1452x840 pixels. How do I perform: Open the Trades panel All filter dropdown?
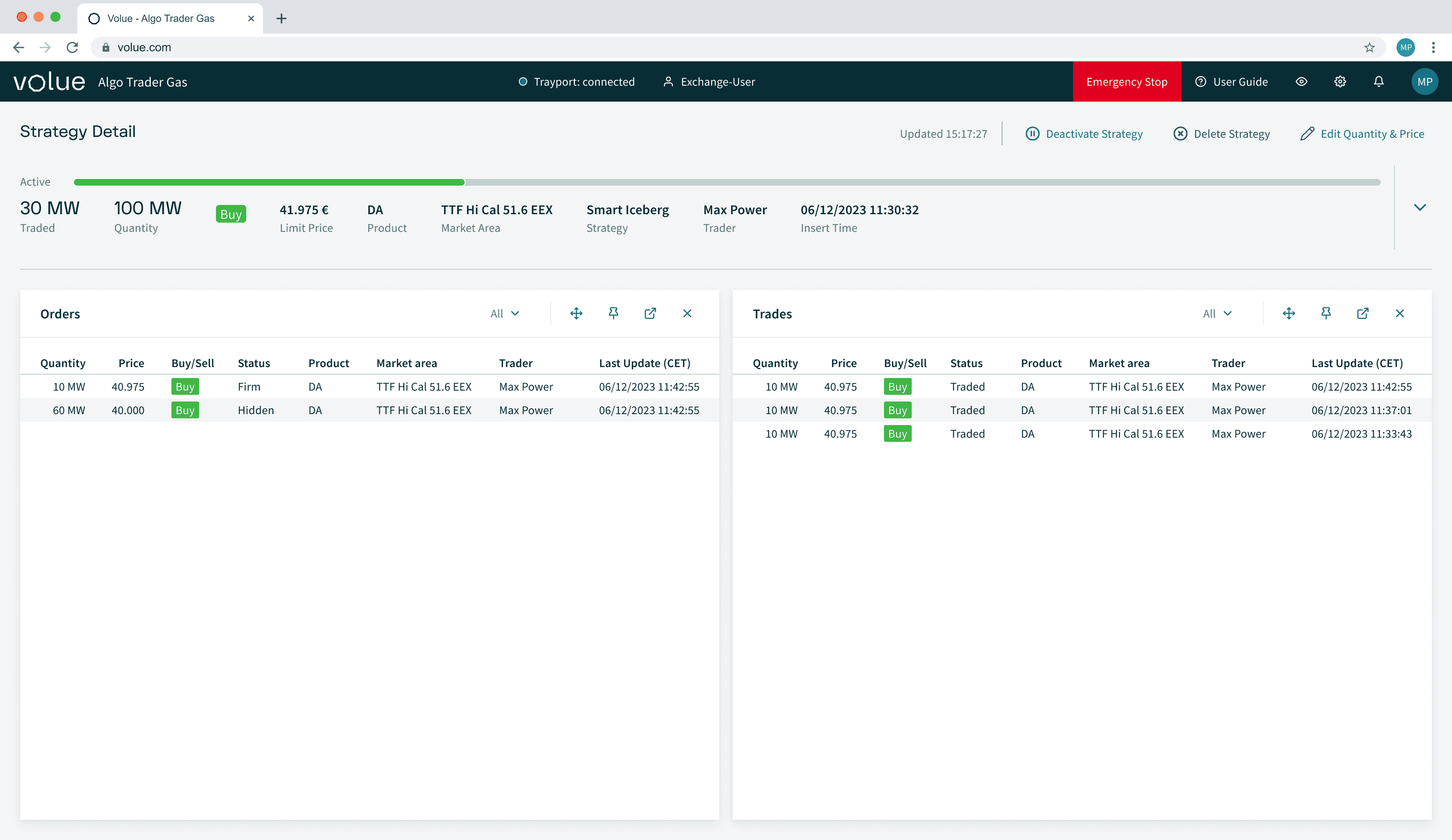pos(1218,313)
